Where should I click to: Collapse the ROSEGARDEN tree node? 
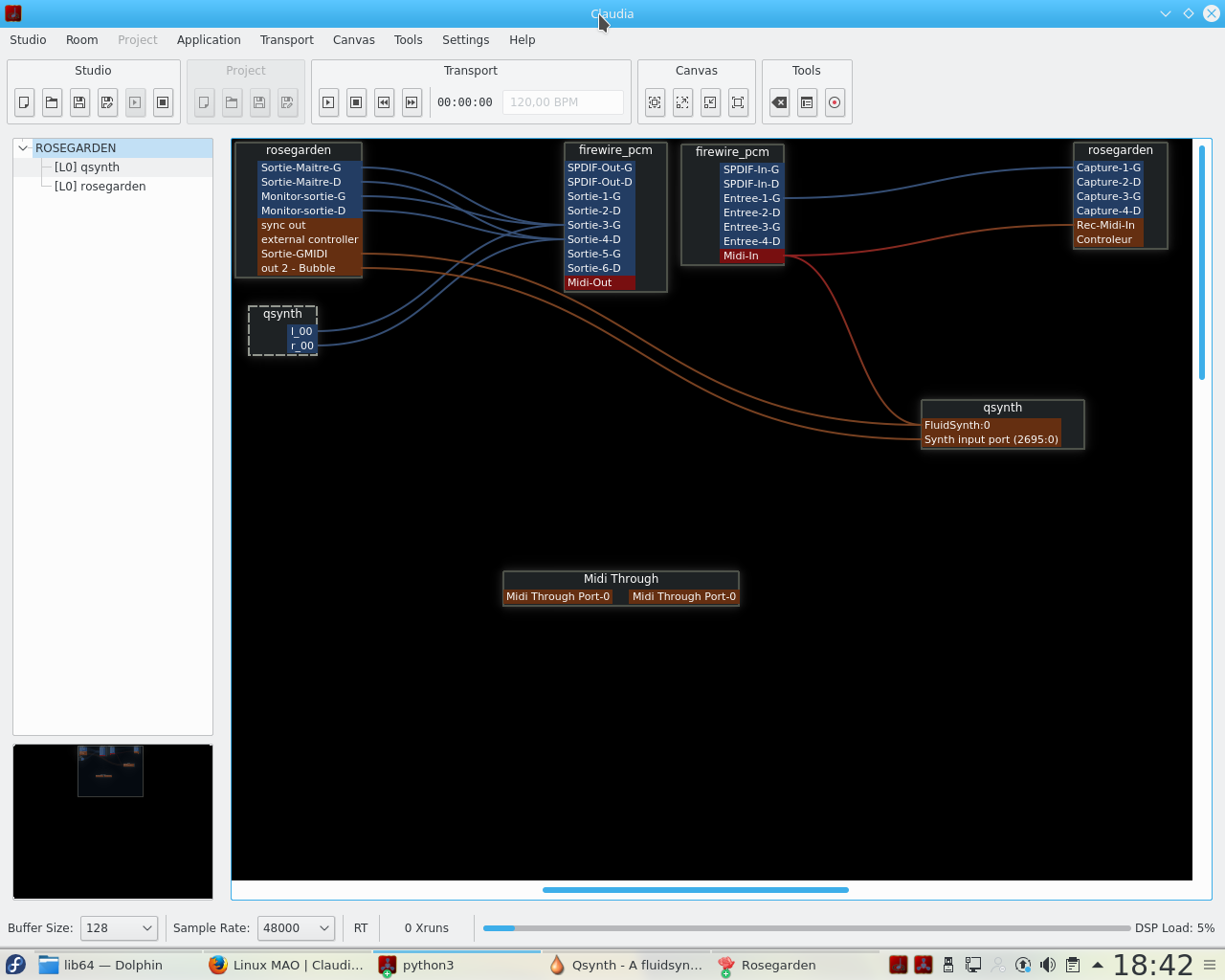[24, 148]
